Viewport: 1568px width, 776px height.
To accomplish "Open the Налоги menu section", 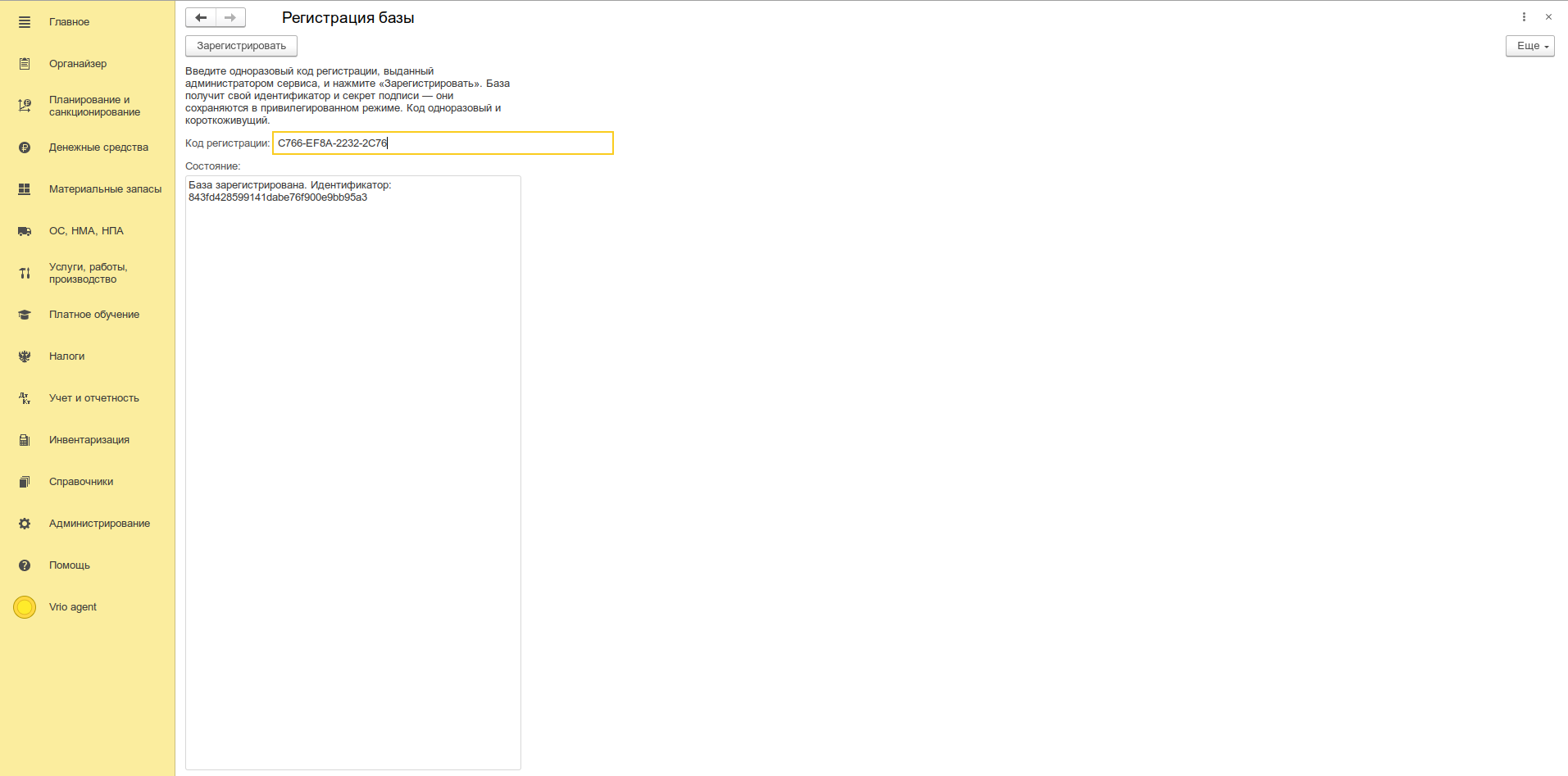I will [66, 356].
